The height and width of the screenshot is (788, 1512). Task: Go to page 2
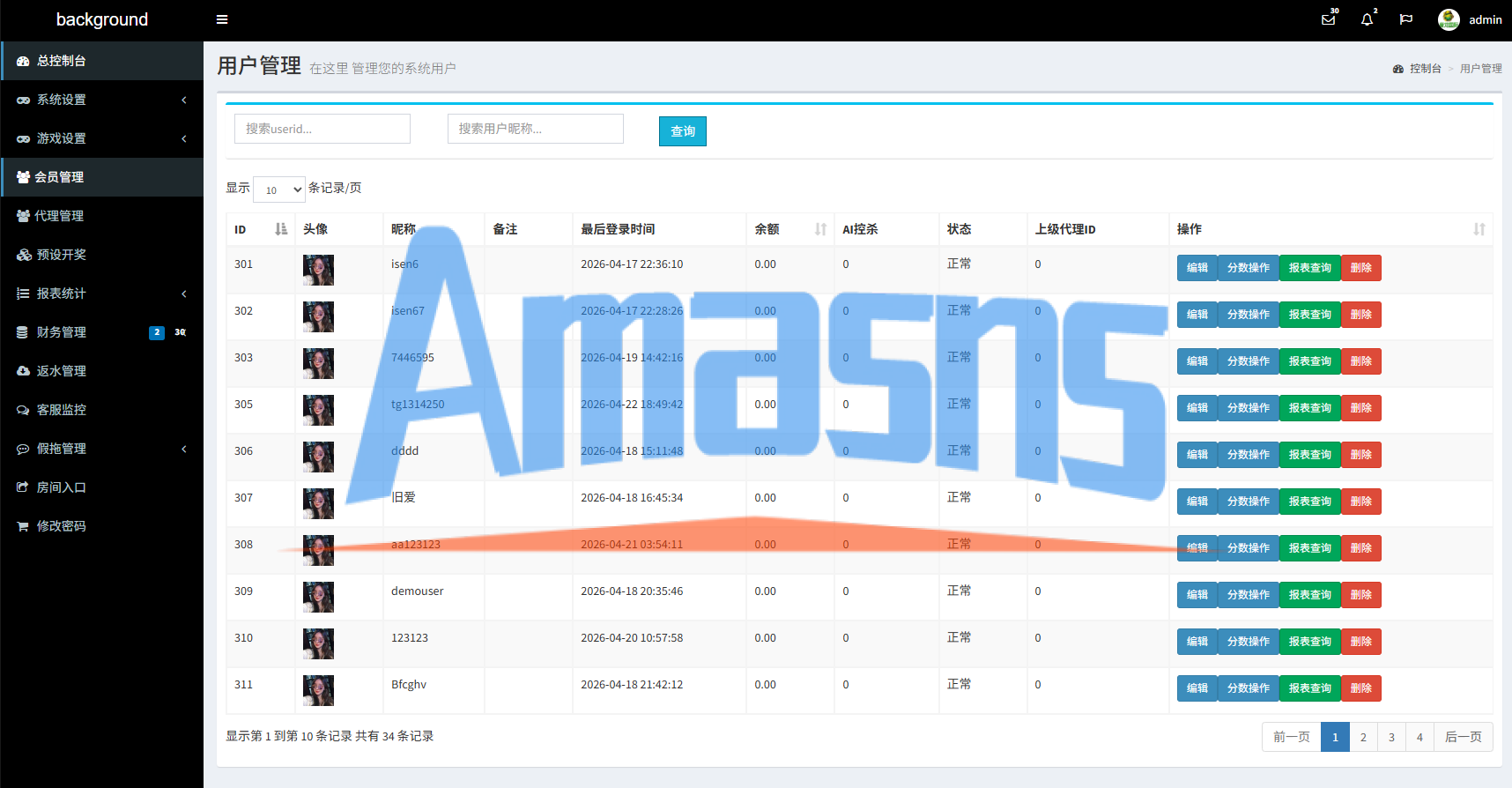tap(1363, 737)
